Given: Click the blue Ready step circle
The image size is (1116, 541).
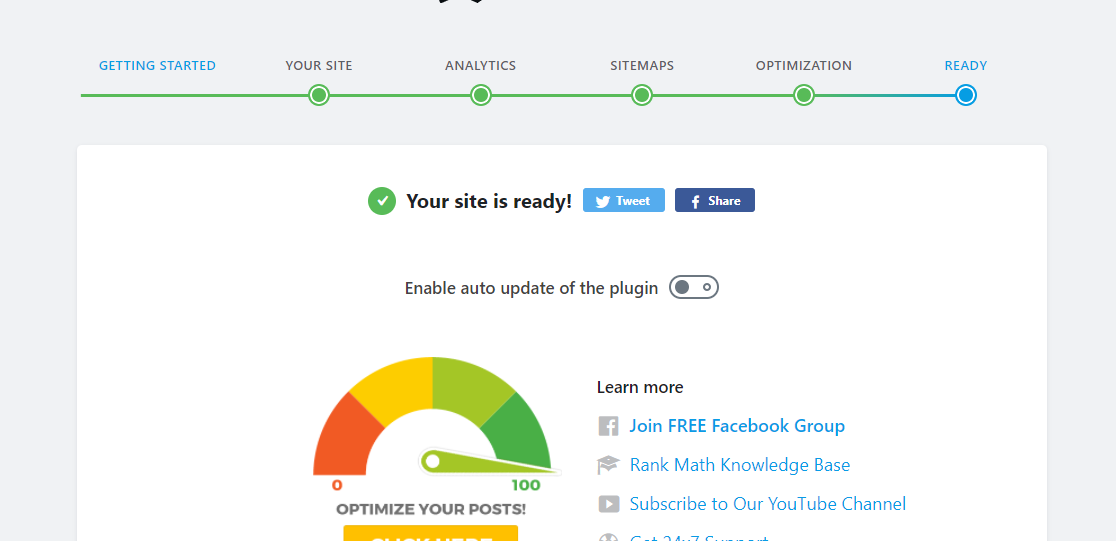Looking at the screenshot, I should 965,95.
